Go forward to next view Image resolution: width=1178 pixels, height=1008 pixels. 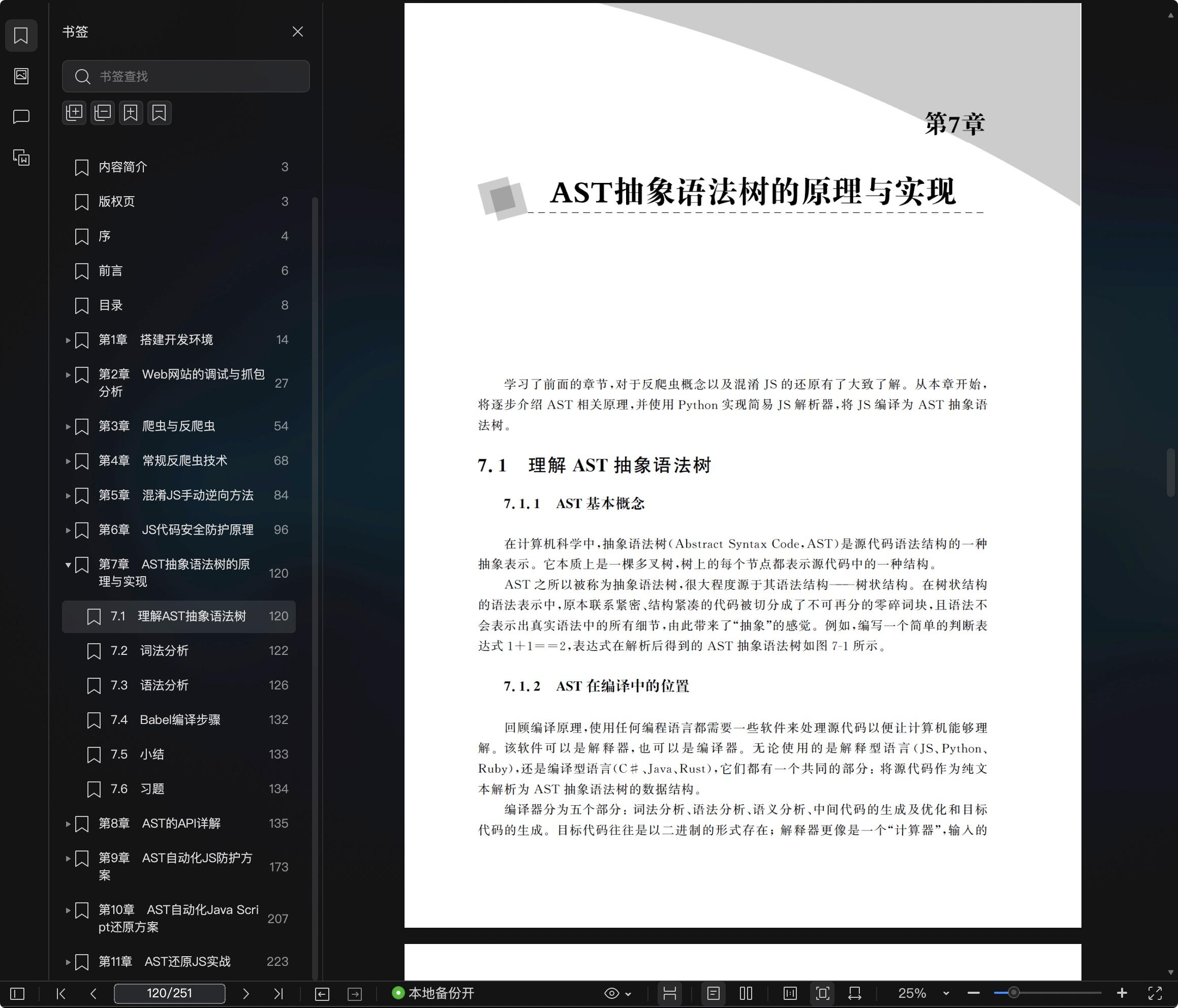pyautogui.click(x=355, y=994)
